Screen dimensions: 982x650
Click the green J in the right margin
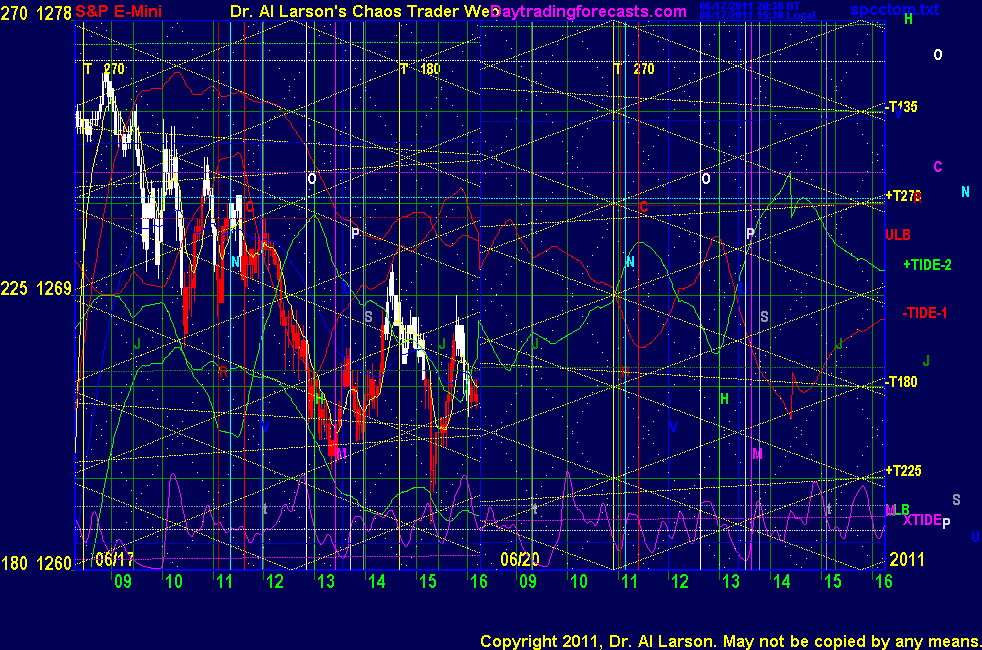[x=926, y=361]
